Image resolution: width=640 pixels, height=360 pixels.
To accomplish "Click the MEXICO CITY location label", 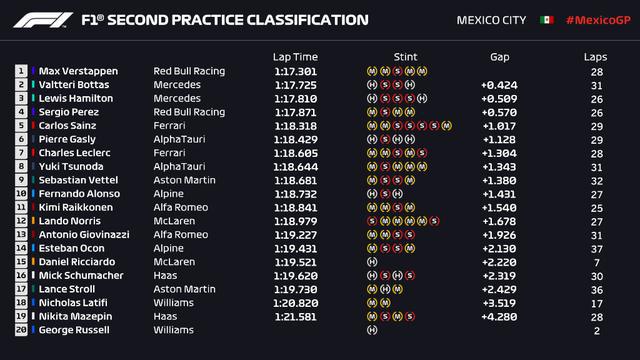I will pos(491,20).
